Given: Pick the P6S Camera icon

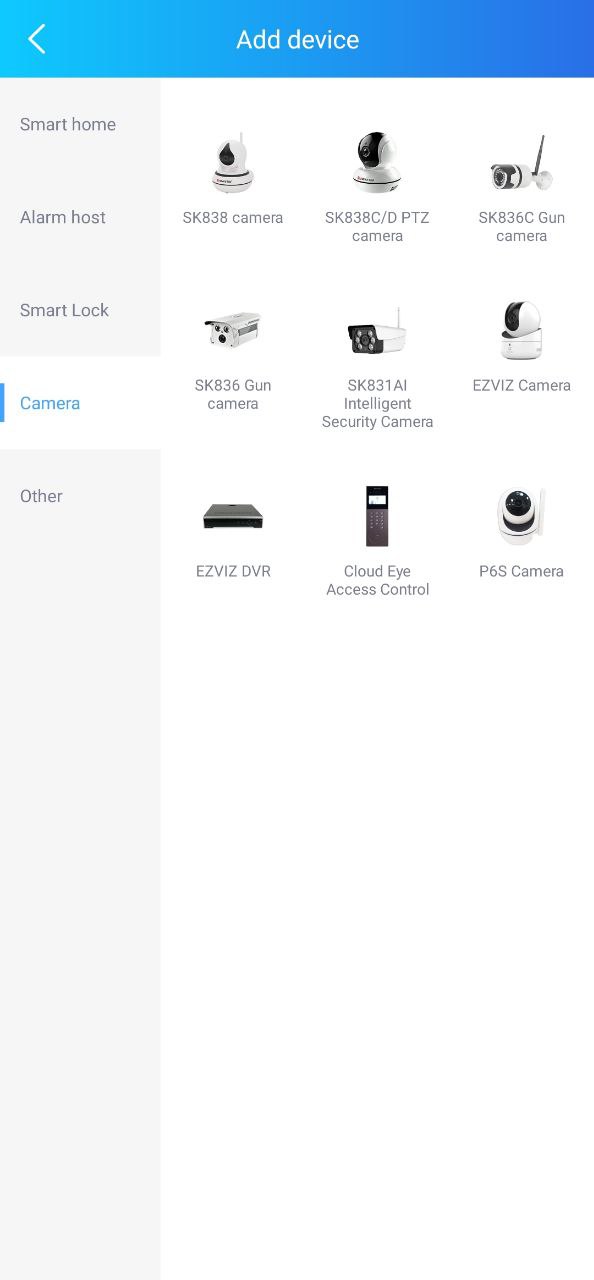Looking at the screenshot, I should 521,516.
